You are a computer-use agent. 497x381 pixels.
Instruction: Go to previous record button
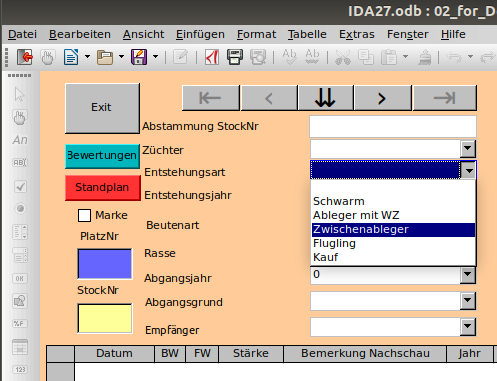pos(269,98)
